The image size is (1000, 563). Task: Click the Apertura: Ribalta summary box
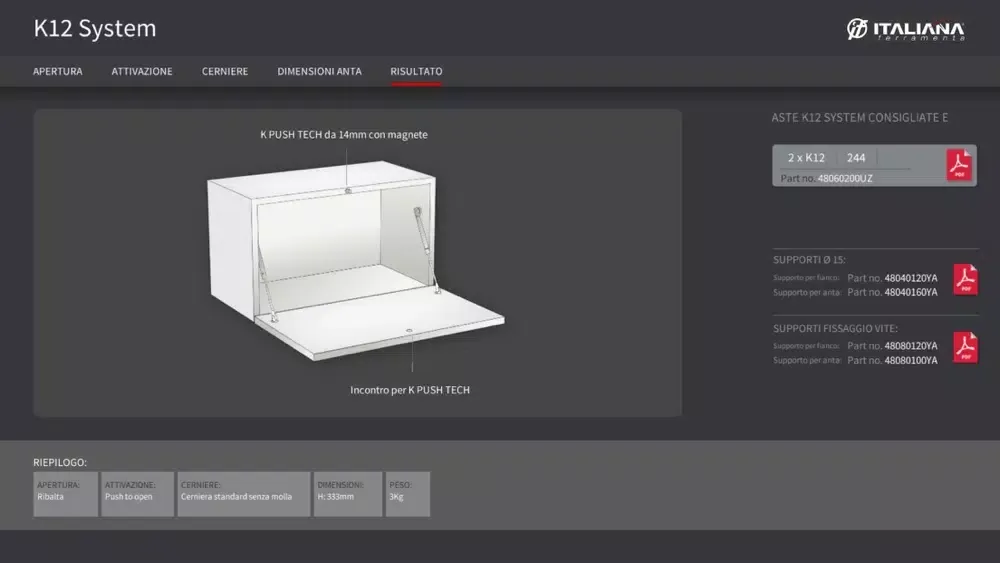coord(66,494)
